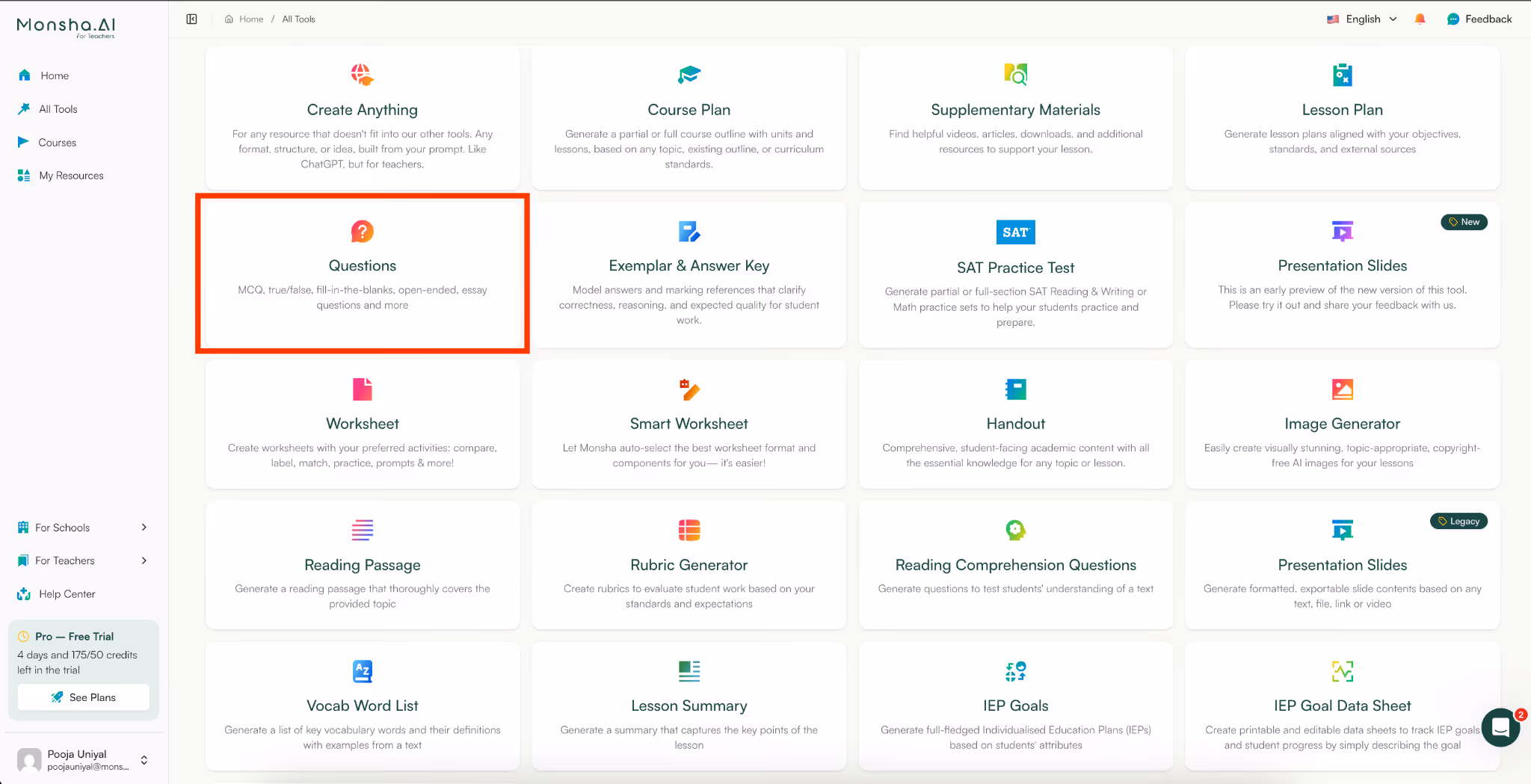The height and width of the screenshot is (784, 1531).
Task: Open the English language dropdown
Action: 1361,19
